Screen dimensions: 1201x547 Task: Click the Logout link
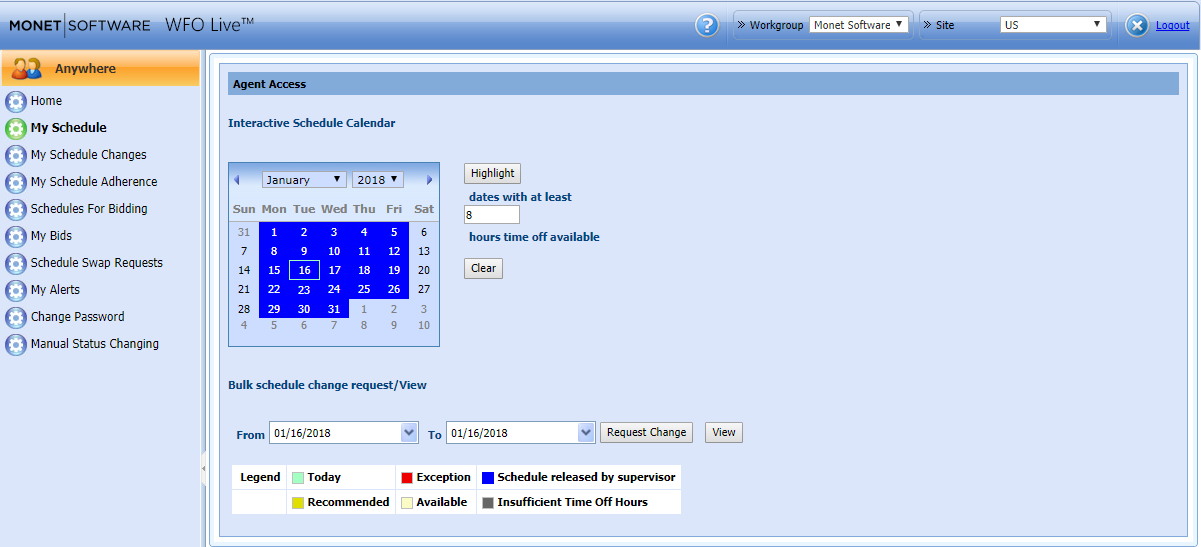(x=1172, y=25)
